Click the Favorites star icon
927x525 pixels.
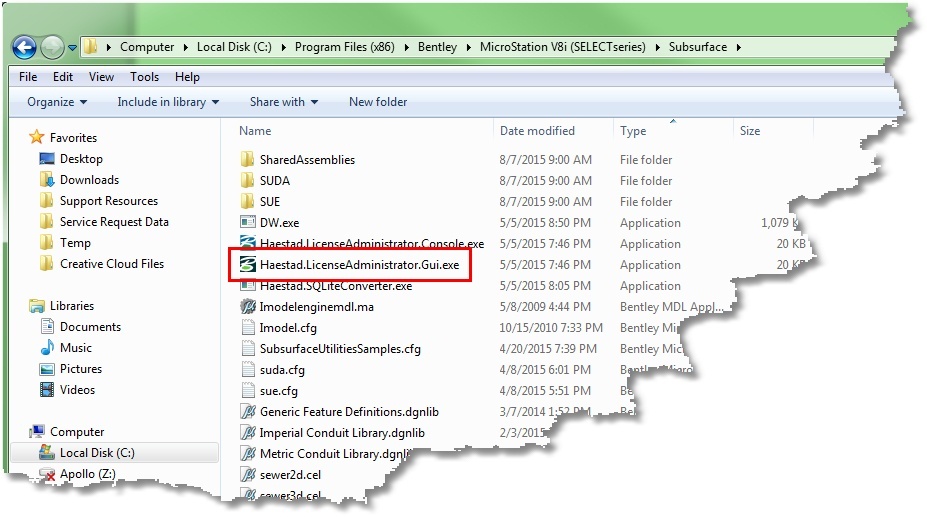click(x=37, y=137)
